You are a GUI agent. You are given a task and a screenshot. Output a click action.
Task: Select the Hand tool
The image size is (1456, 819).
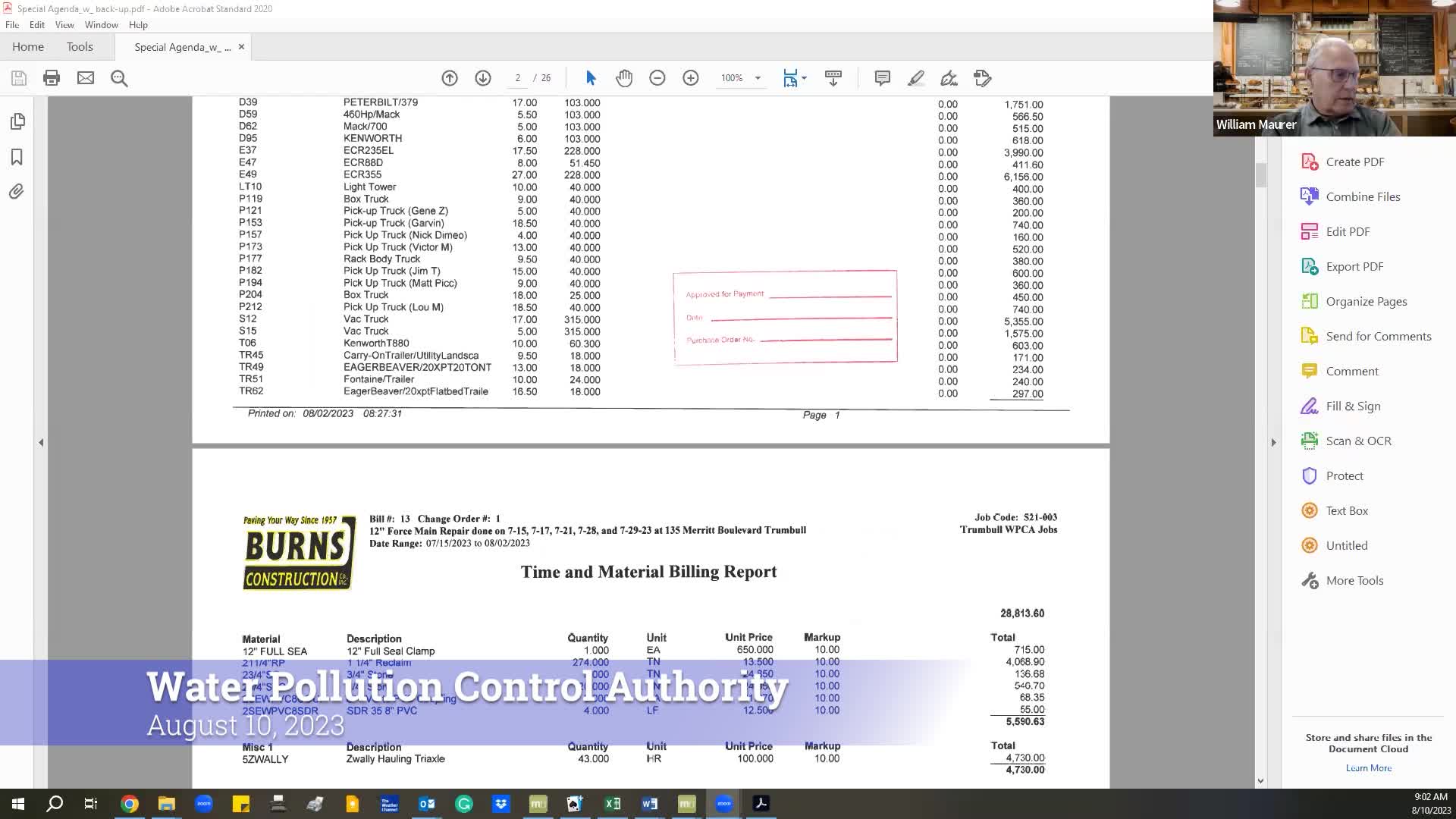pos(624,78)
